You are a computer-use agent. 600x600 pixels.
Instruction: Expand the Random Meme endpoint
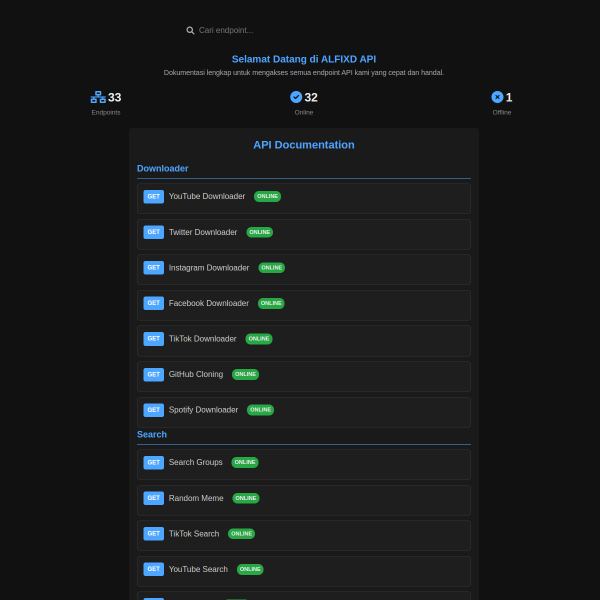pyautogui.click(x=304, y=501)
